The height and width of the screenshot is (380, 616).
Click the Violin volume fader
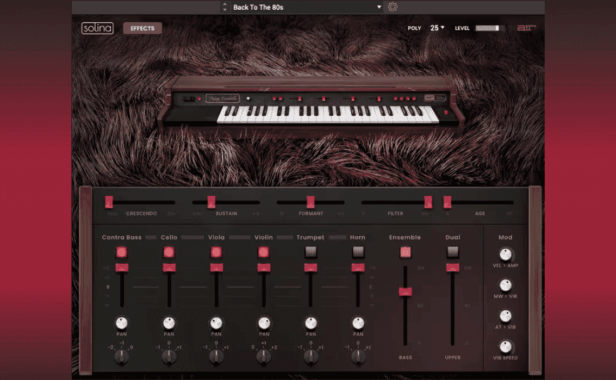[x=264, y=268]
